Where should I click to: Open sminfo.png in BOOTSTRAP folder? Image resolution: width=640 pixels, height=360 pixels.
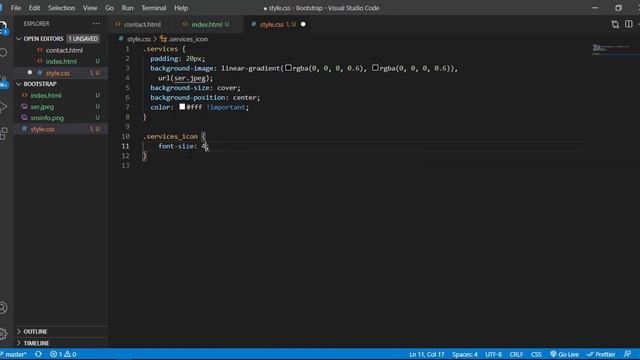coord(47,118)
